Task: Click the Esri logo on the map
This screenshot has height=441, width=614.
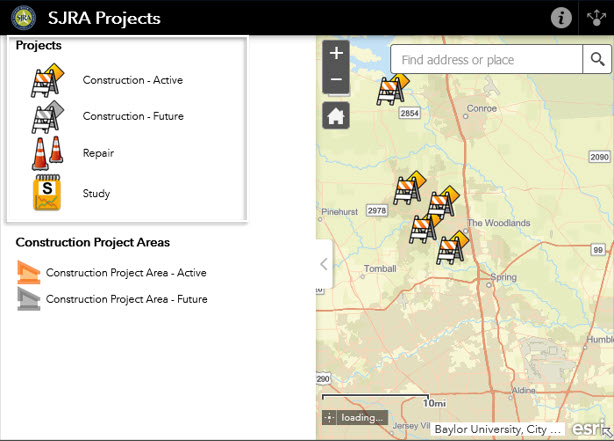Action: 589,428
